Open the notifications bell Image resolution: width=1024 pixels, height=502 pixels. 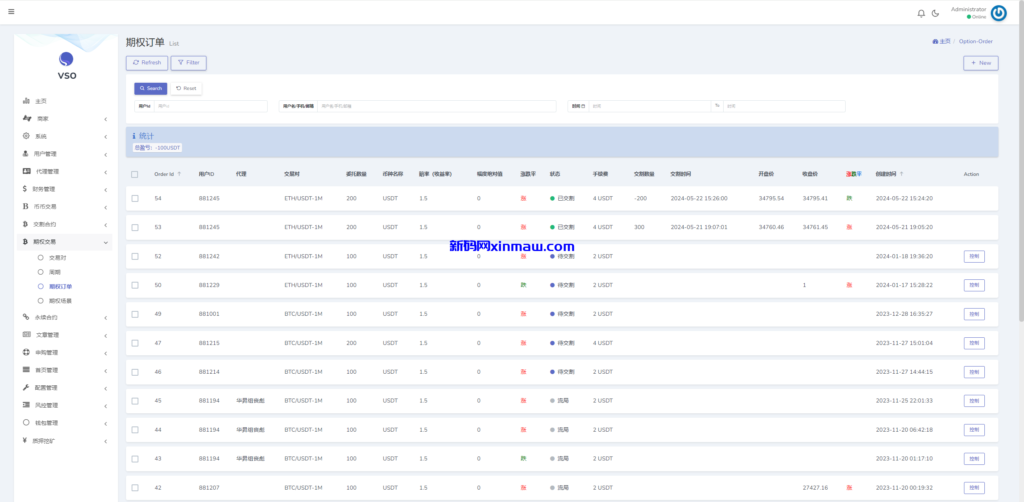(x=921, y=13)
